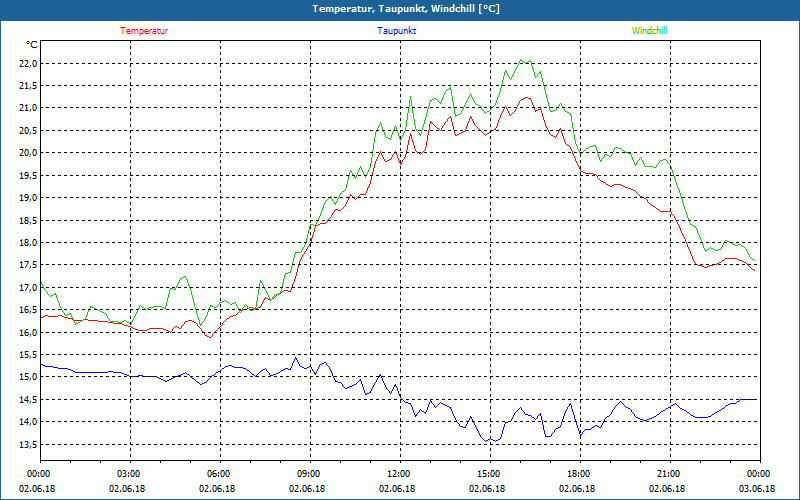Select the 13,5 y-axis tick label
This screenshot has width=800, height=500.
pos(27,445)
